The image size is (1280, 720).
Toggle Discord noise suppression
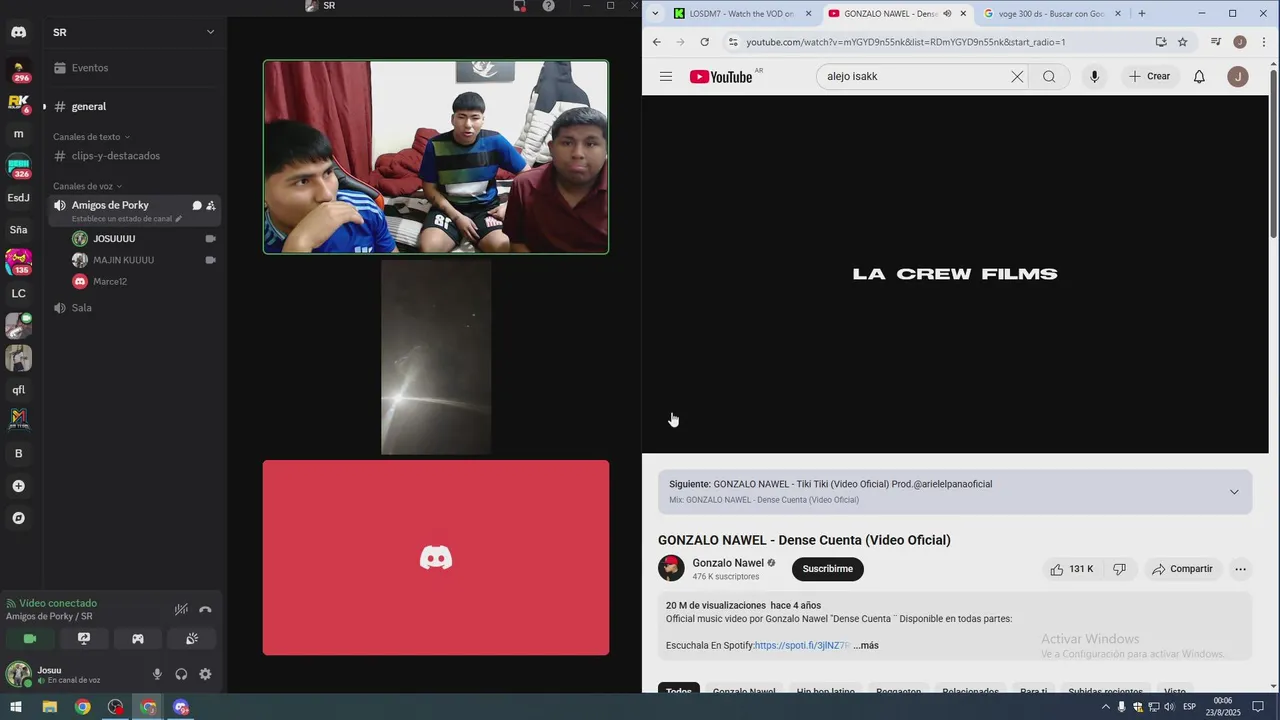(x=181, y=609)
